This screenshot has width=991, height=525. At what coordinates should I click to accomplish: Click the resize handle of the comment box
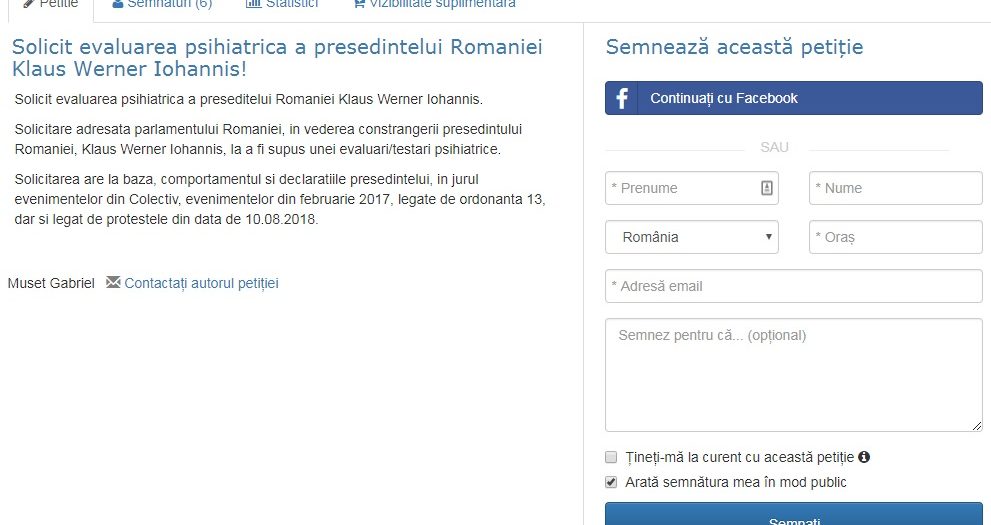976,425
